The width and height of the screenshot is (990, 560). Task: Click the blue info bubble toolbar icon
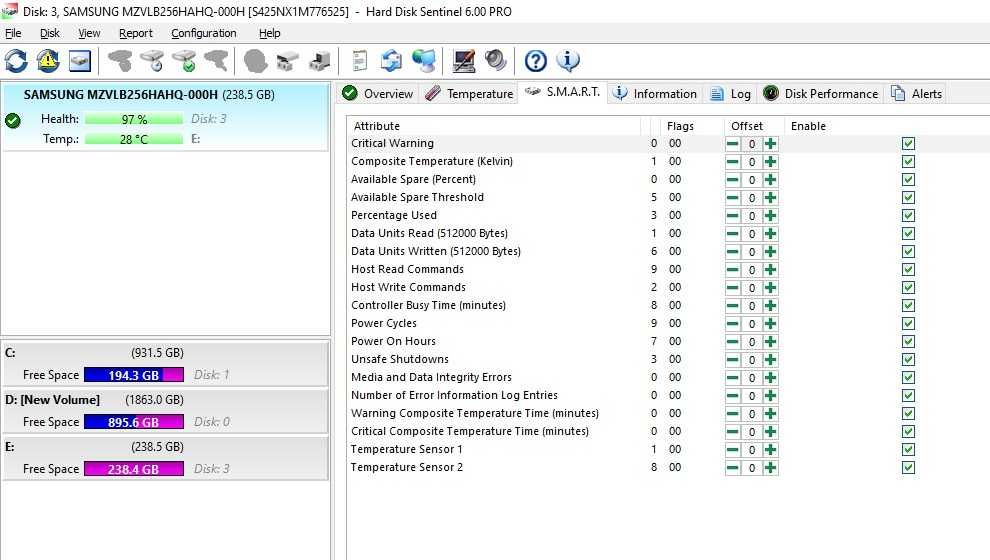coord(568,61)
